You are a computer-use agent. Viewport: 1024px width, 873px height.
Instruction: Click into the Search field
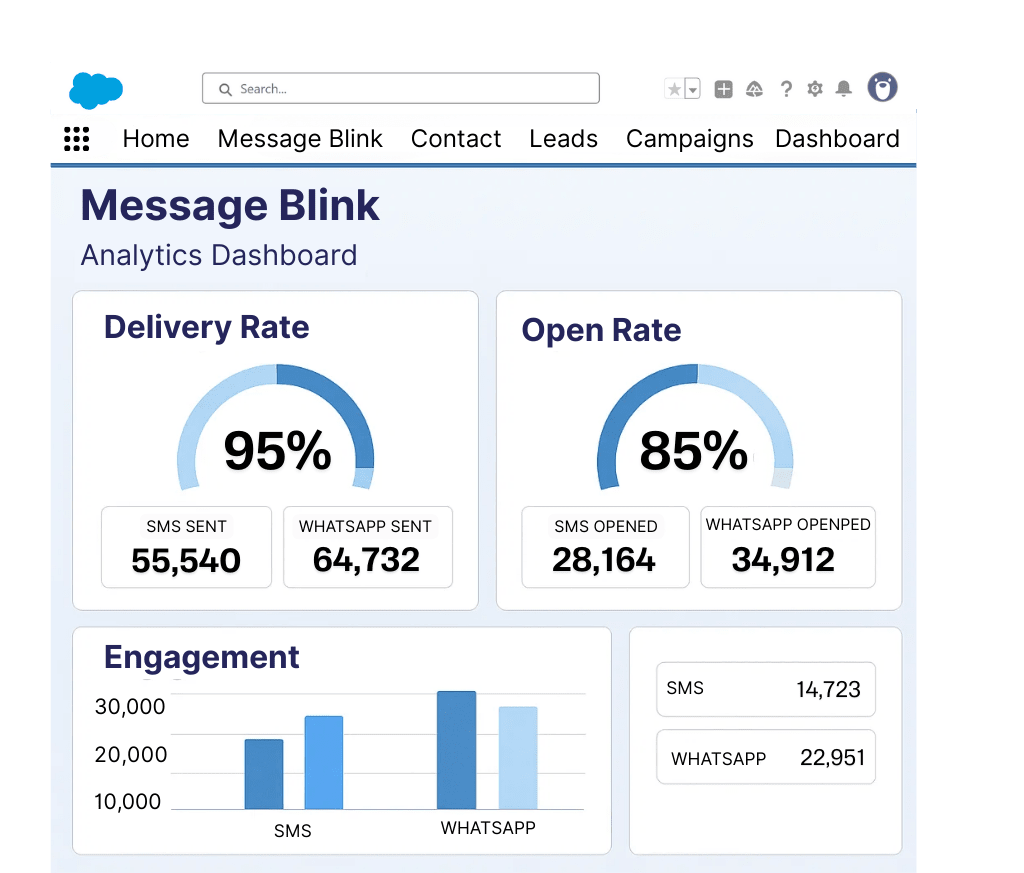400,89
